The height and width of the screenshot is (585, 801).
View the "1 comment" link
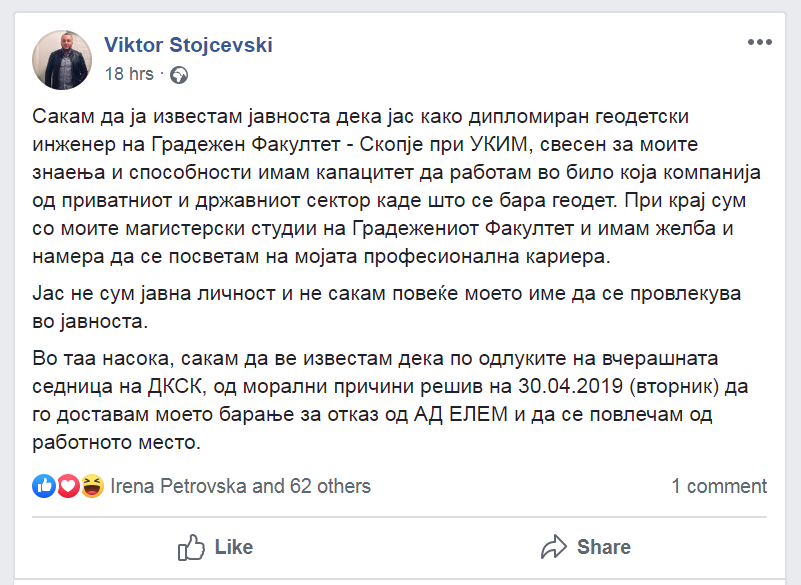point(719,487)
